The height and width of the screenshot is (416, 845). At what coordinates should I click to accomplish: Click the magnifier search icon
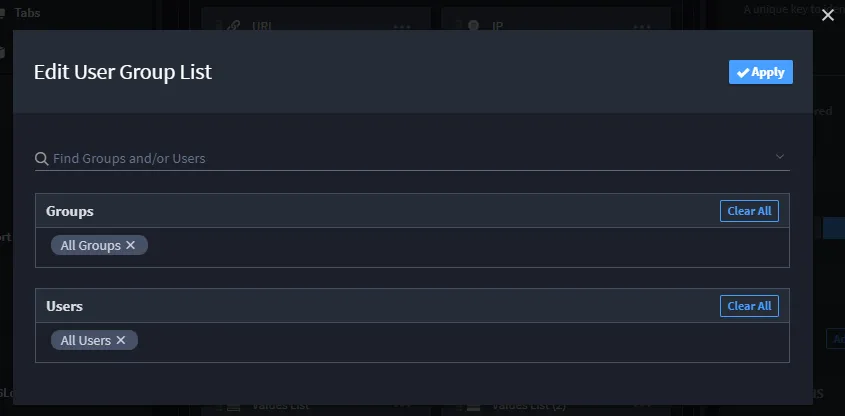[x=41, y=158]
